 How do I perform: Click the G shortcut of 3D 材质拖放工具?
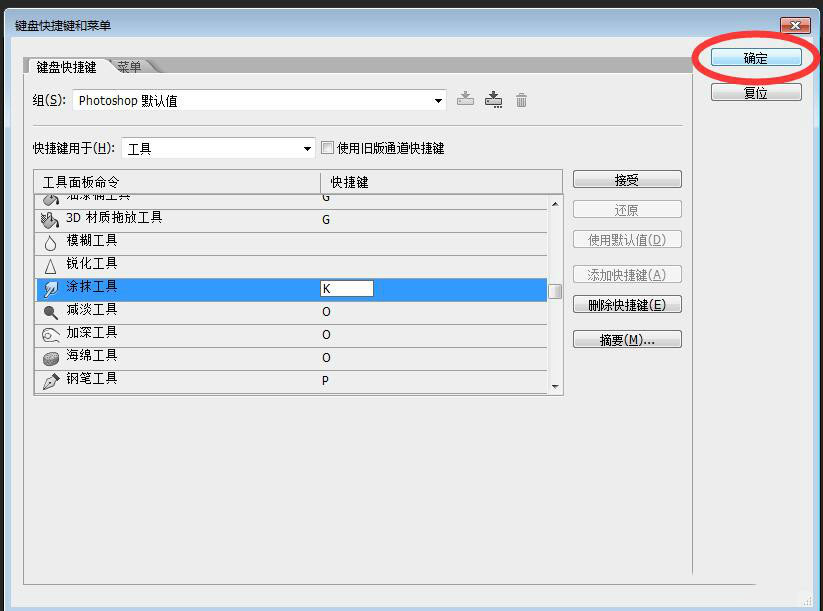tap(326, 220)
